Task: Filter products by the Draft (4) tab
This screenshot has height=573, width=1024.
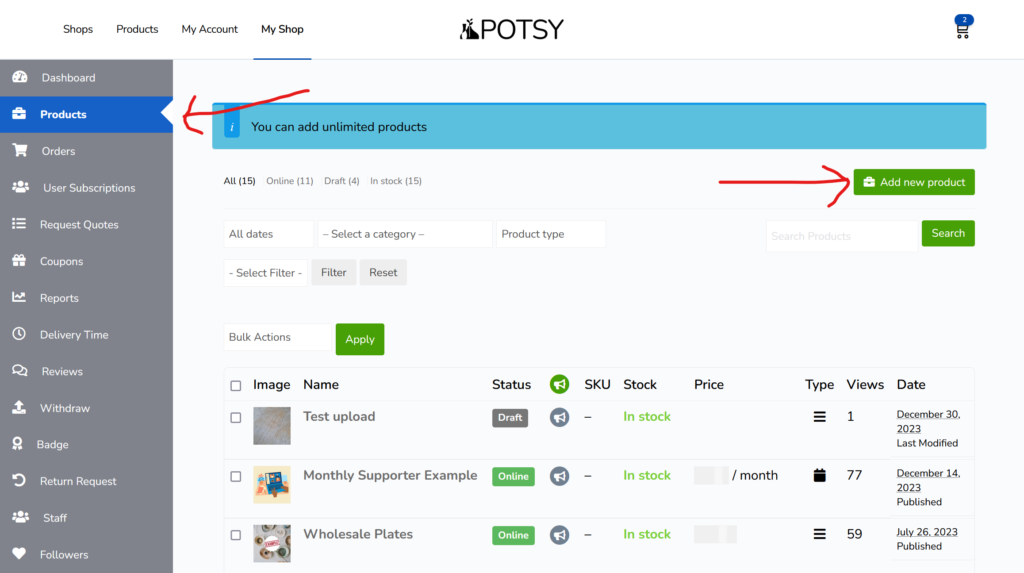Action: tap(342, 181)
